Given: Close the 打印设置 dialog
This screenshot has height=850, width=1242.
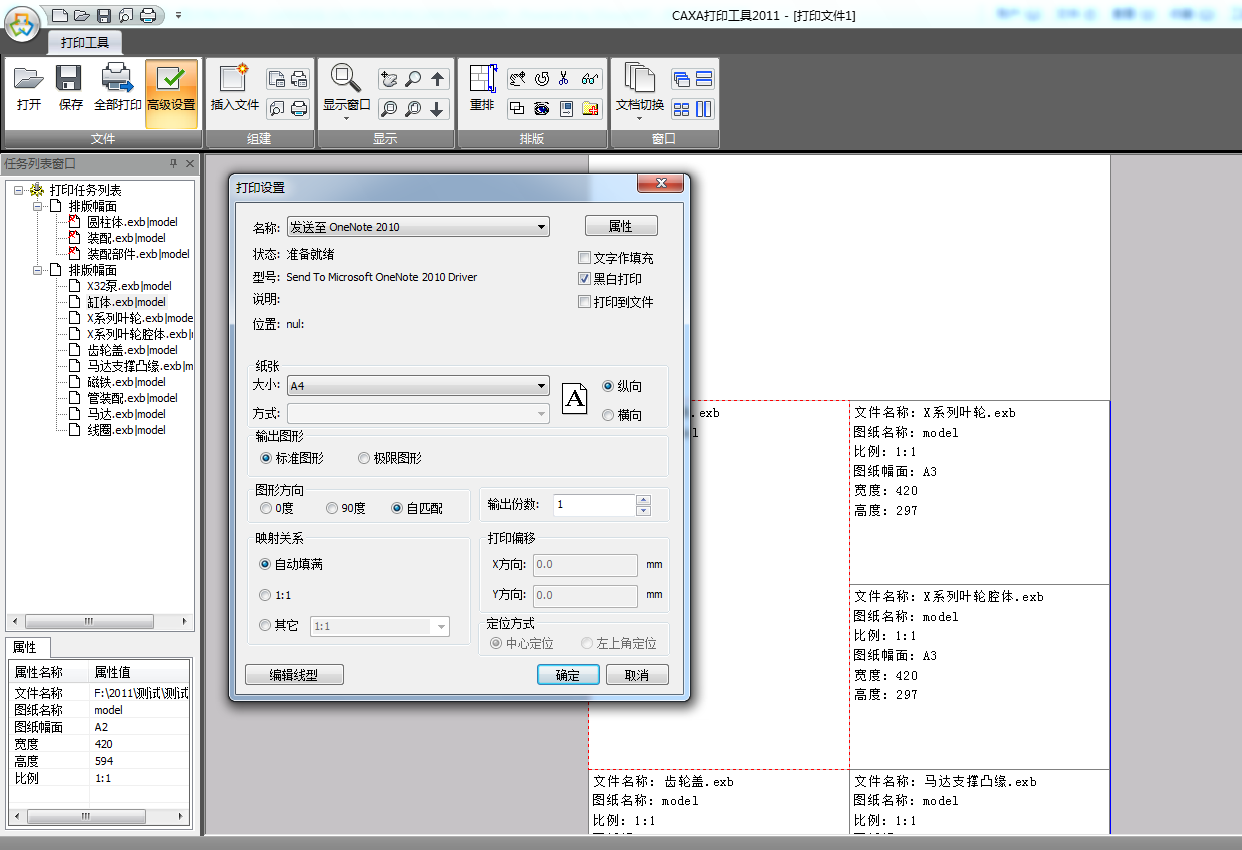Looking at the screenshot, I should pyautogui.click(x=661, y=184).
